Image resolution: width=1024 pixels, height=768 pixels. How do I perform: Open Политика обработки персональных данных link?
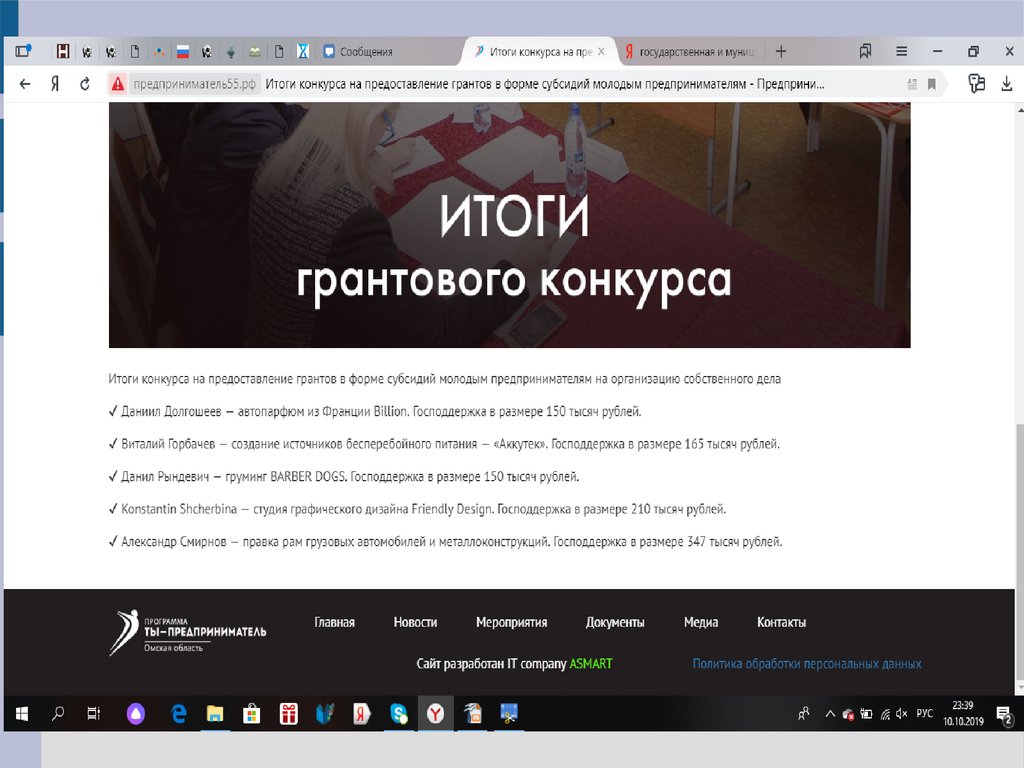[x=806, y=664]
